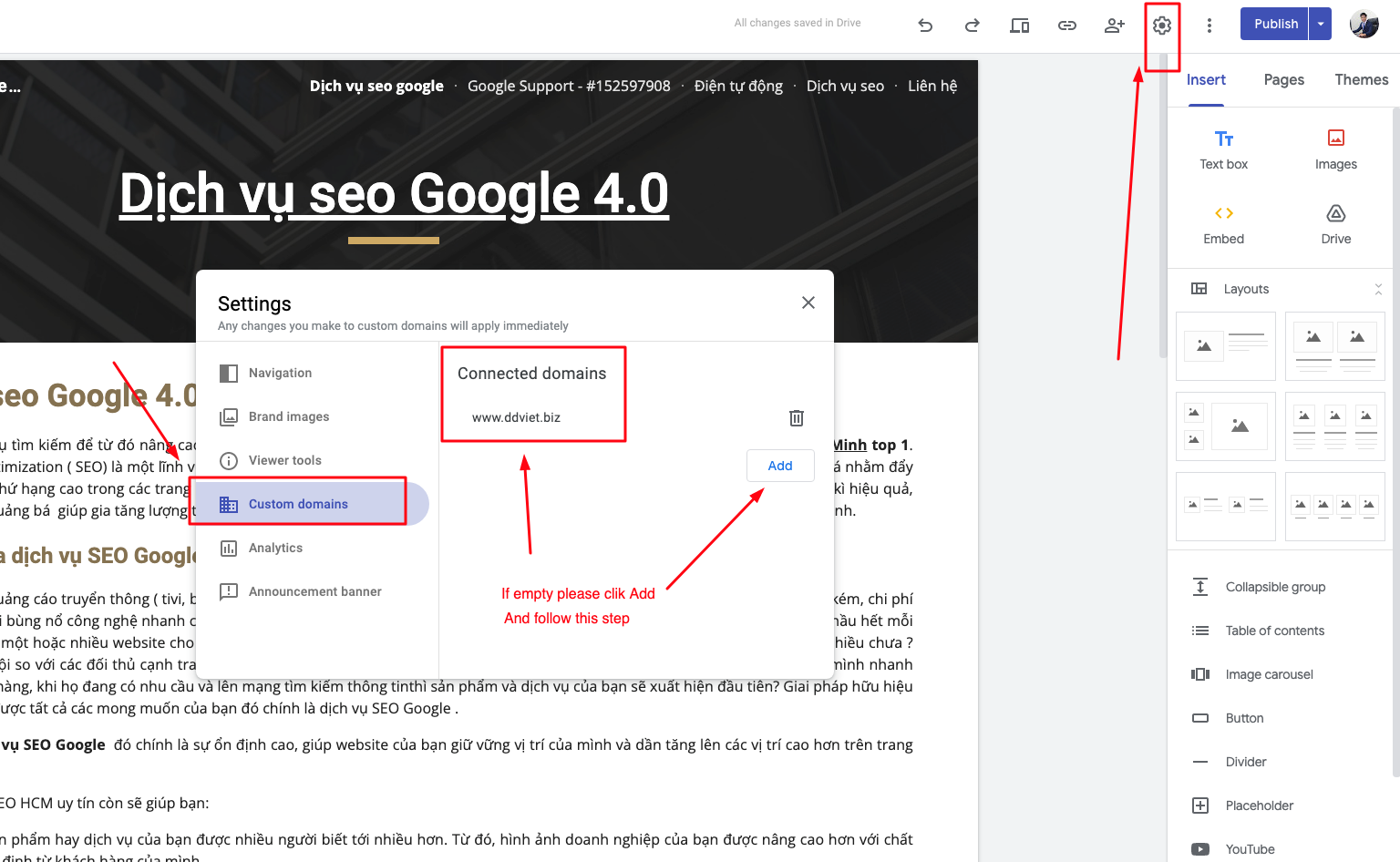This screenshot has width=1400, height=862.
Task: Click Add to connect a domain
Action: (x=780, y=466)
